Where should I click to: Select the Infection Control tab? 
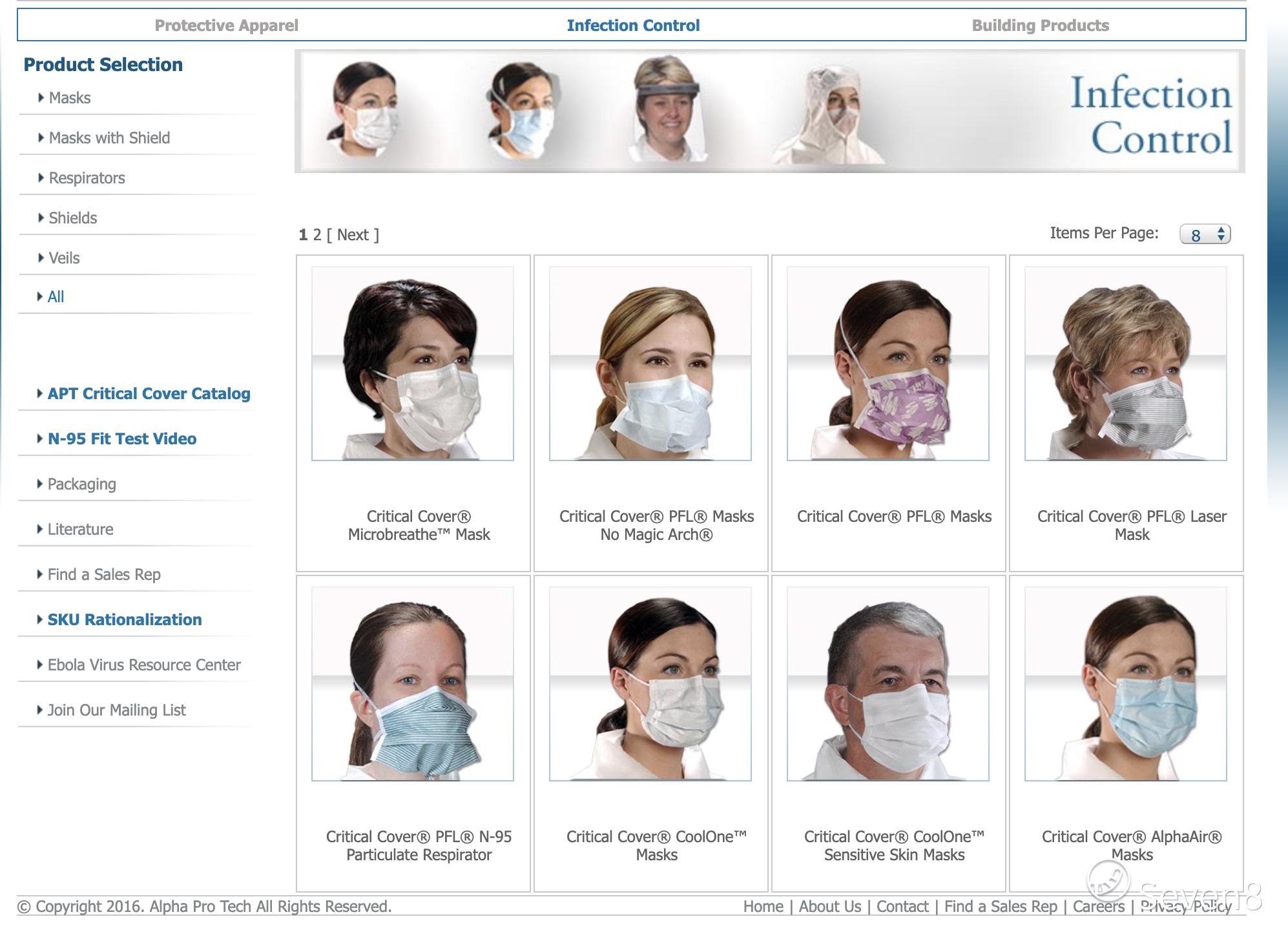pyautogui.click(x=633, y=26)
